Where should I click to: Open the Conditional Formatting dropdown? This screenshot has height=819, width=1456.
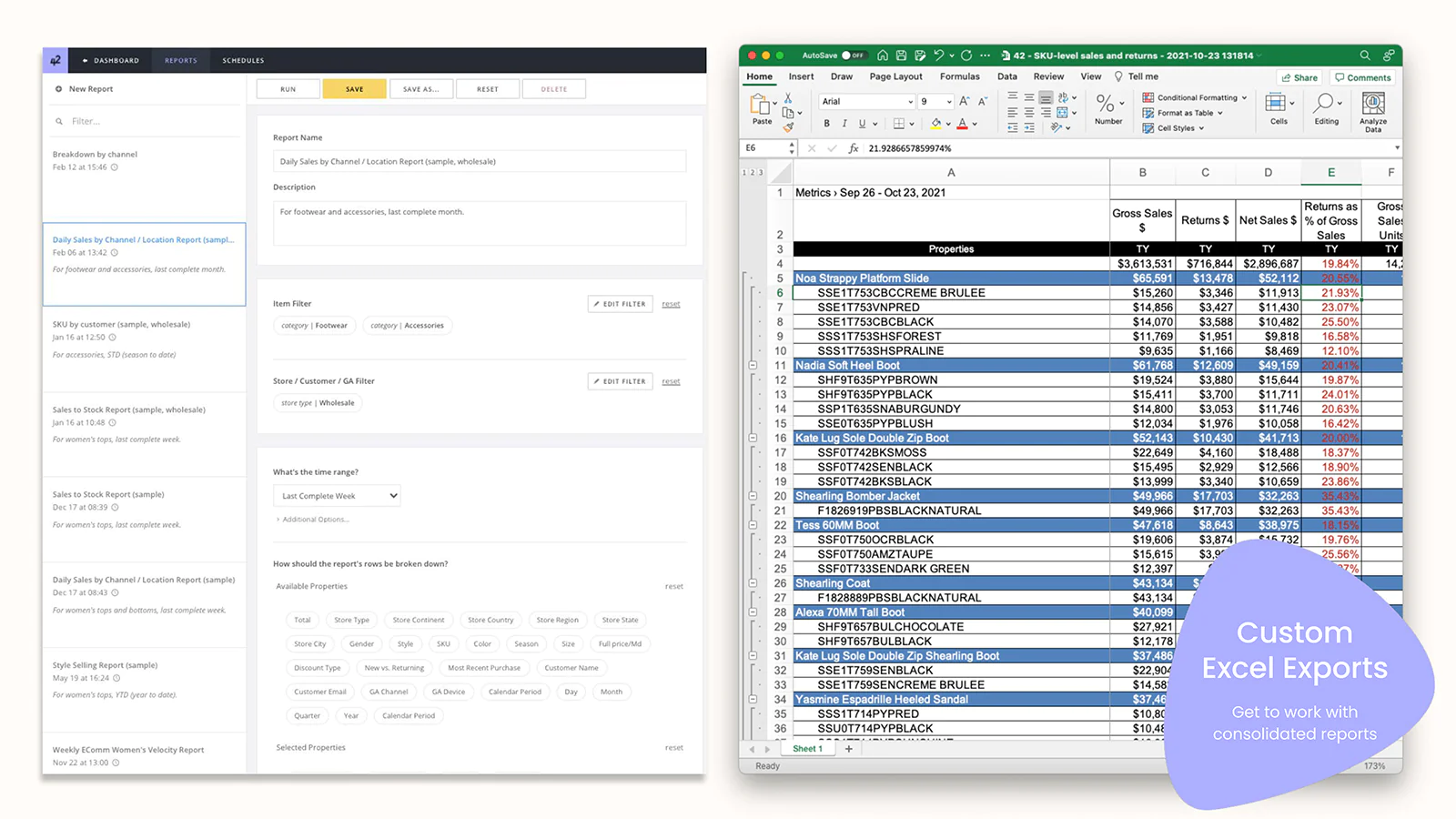point(1194,97)
